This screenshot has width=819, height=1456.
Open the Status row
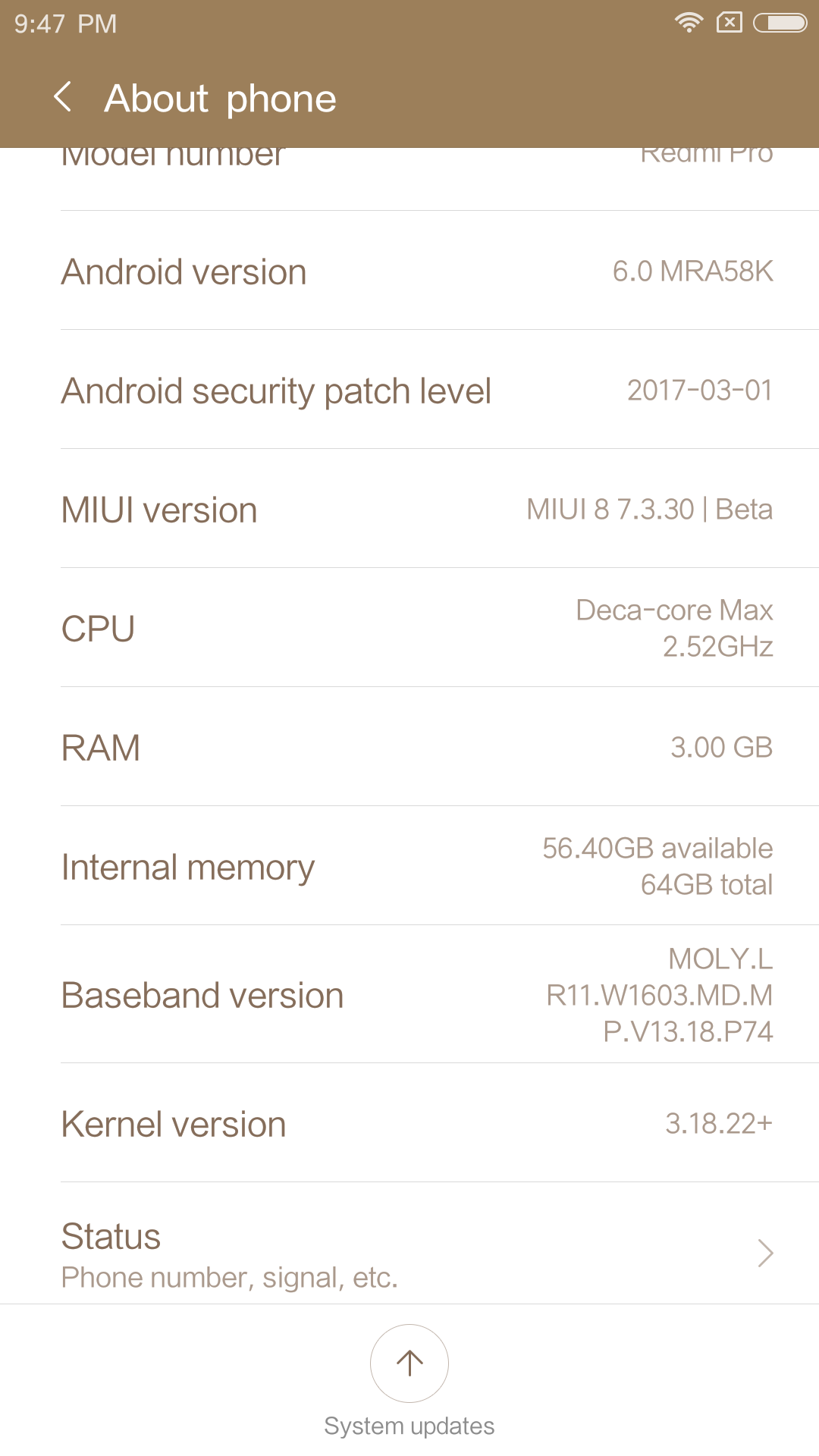point(409,1251)
